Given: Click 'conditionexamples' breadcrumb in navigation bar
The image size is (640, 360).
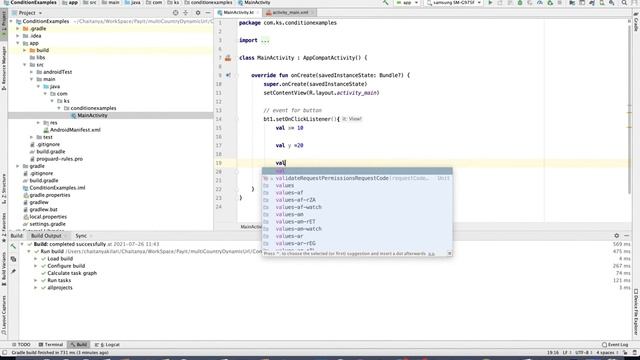Looking at the screenshot, I should click(208, 2).
